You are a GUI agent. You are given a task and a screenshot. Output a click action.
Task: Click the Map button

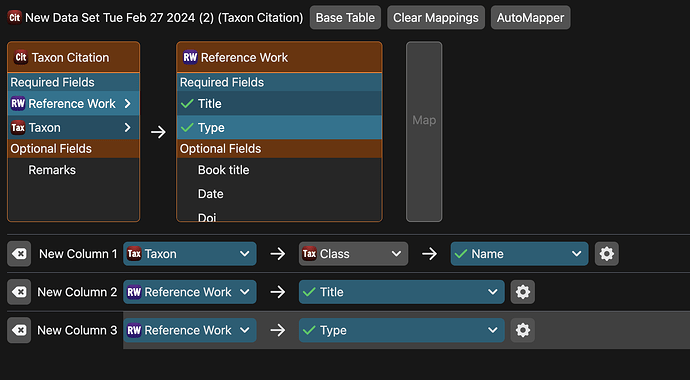424,132
